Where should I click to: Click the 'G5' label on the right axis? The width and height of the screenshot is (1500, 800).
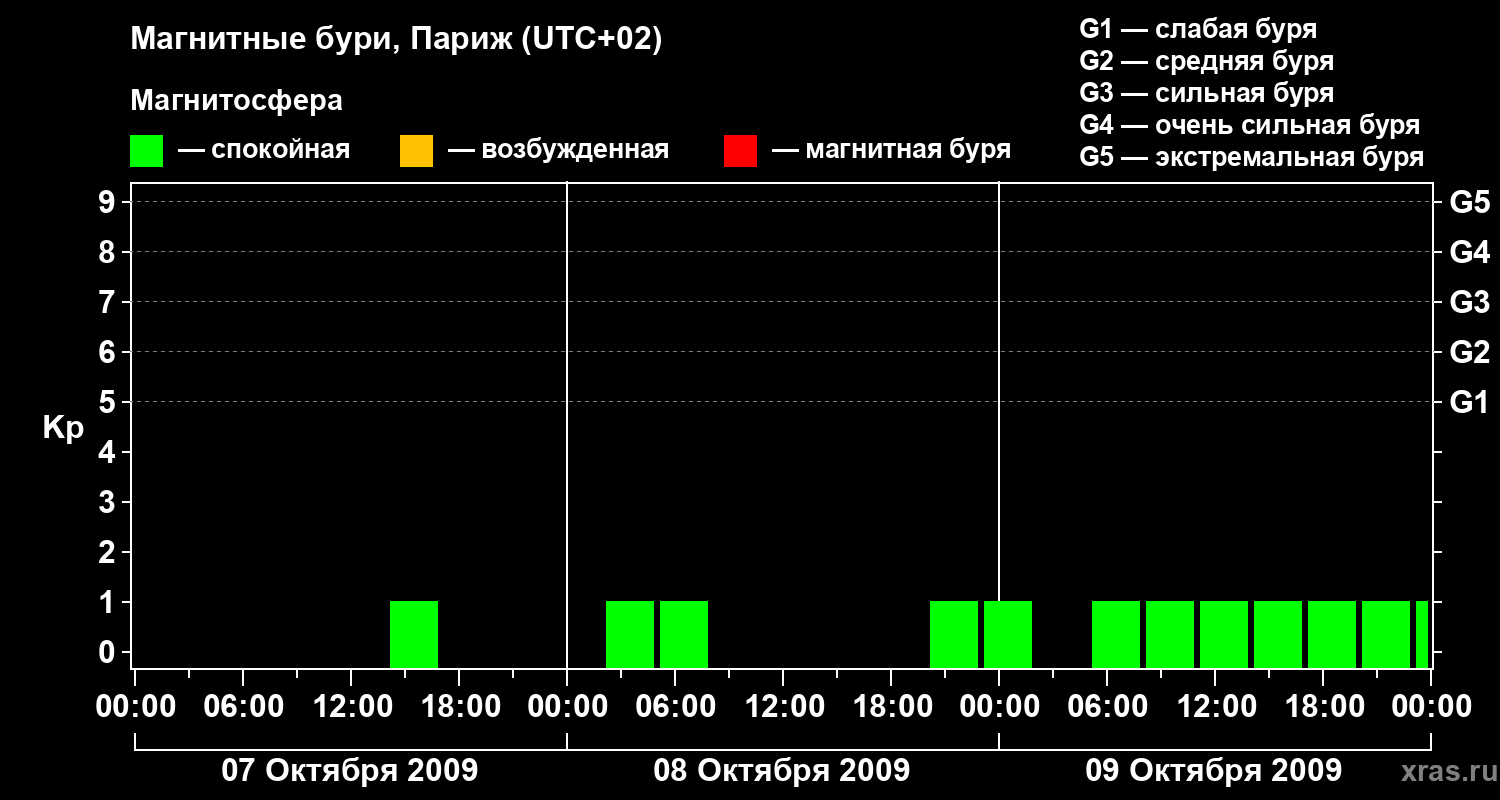coord(1469,202)
